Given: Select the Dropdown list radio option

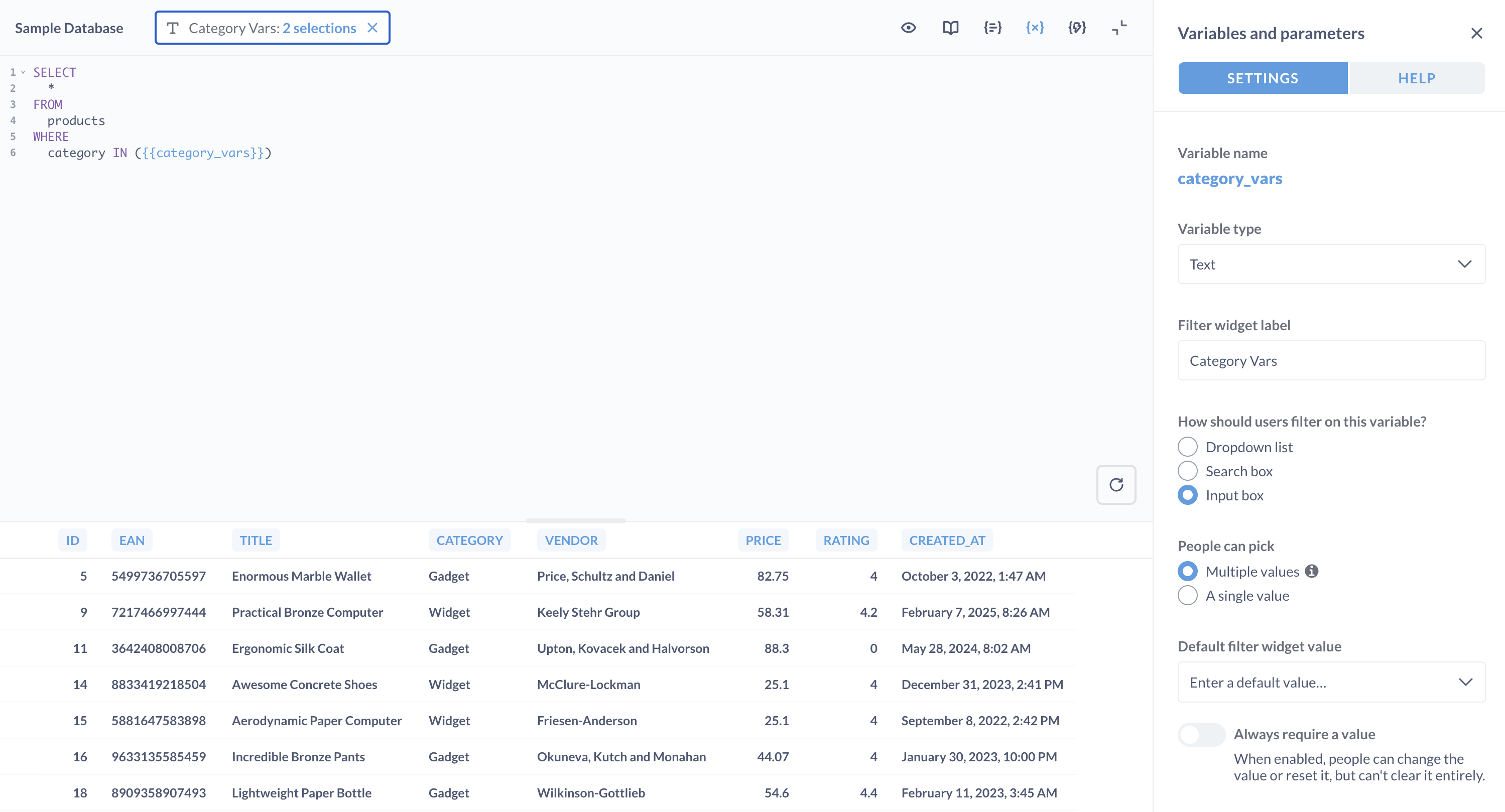Looking at the screenshot, I should [1187, 447].
